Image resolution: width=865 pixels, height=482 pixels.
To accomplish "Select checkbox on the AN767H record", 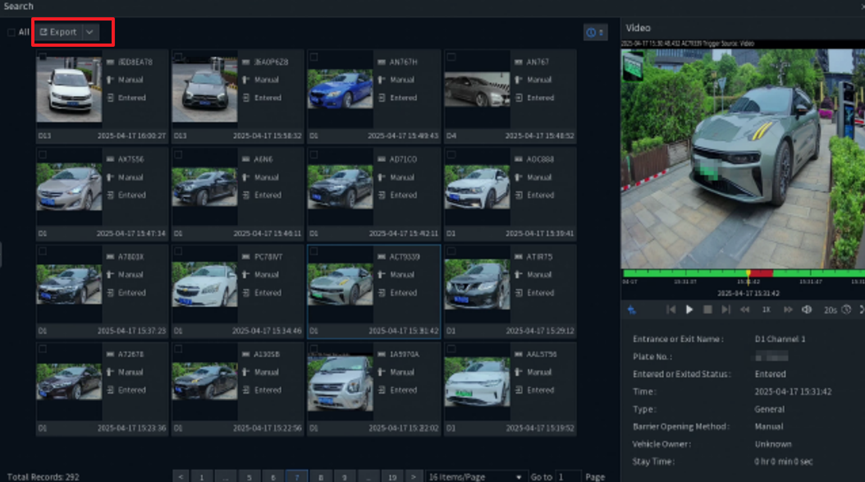I will [x=314, y=57].
